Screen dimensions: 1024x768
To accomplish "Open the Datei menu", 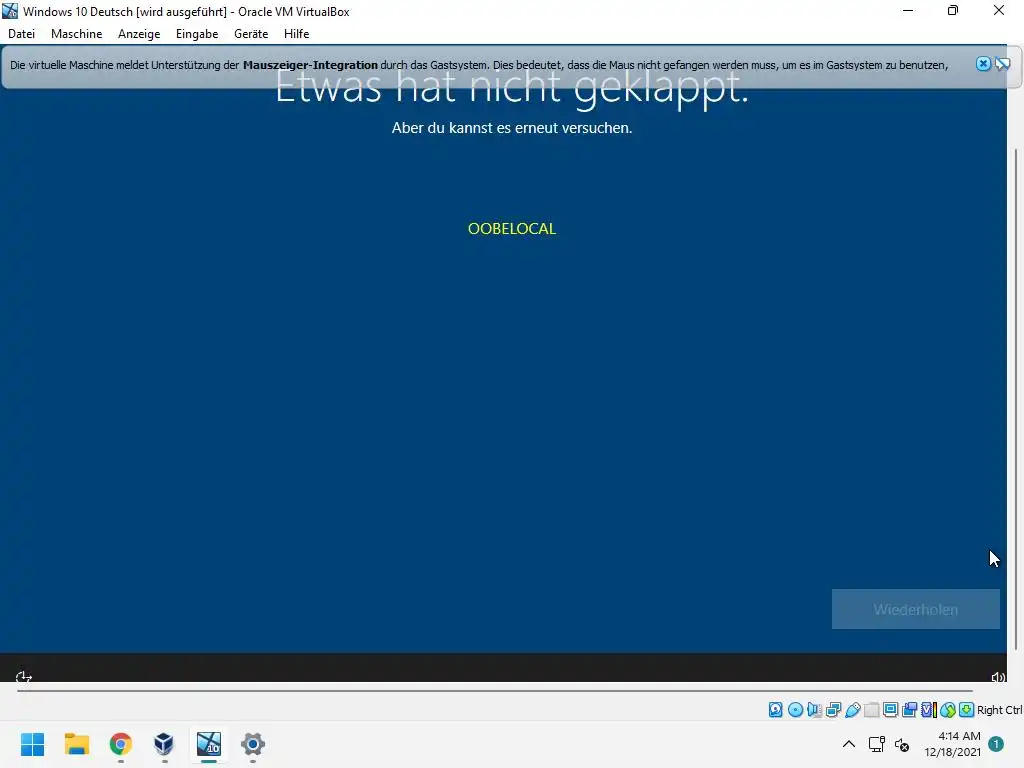I will pyautogui.click(x=22, y=34).
